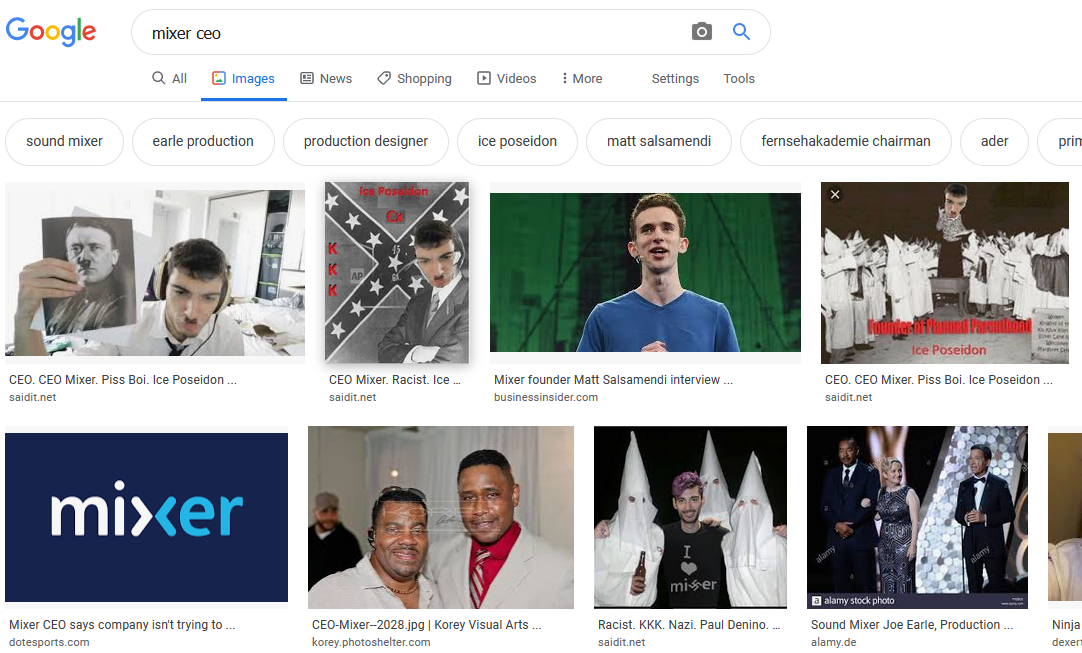Image resolution: width=1082 pixels, height=653 pixels.
Task: Select the 'earle production' suggestion chip
Action: pos(203,142)
